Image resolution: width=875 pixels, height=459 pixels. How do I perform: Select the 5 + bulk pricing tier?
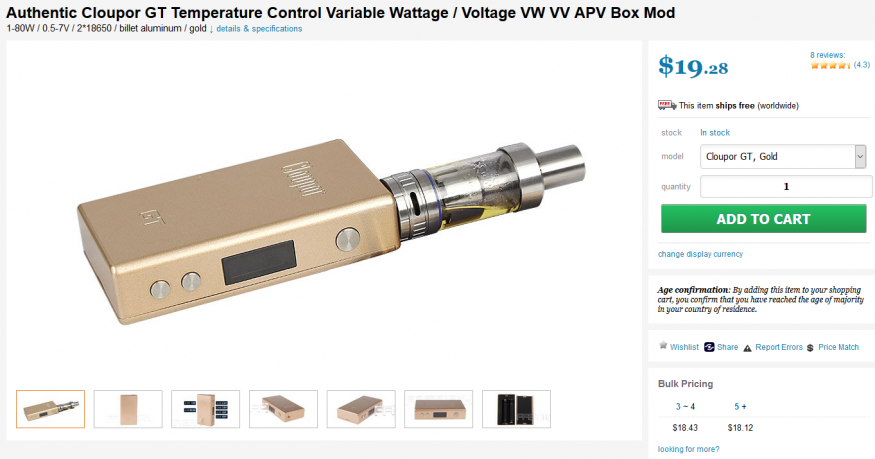coord(740,407)
